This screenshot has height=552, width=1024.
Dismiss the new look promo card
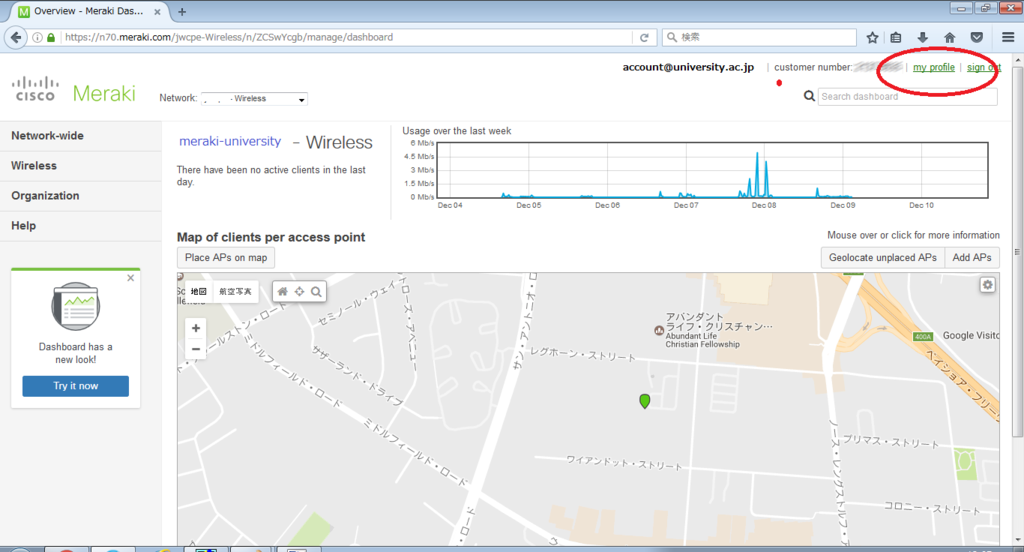point(131,278)
